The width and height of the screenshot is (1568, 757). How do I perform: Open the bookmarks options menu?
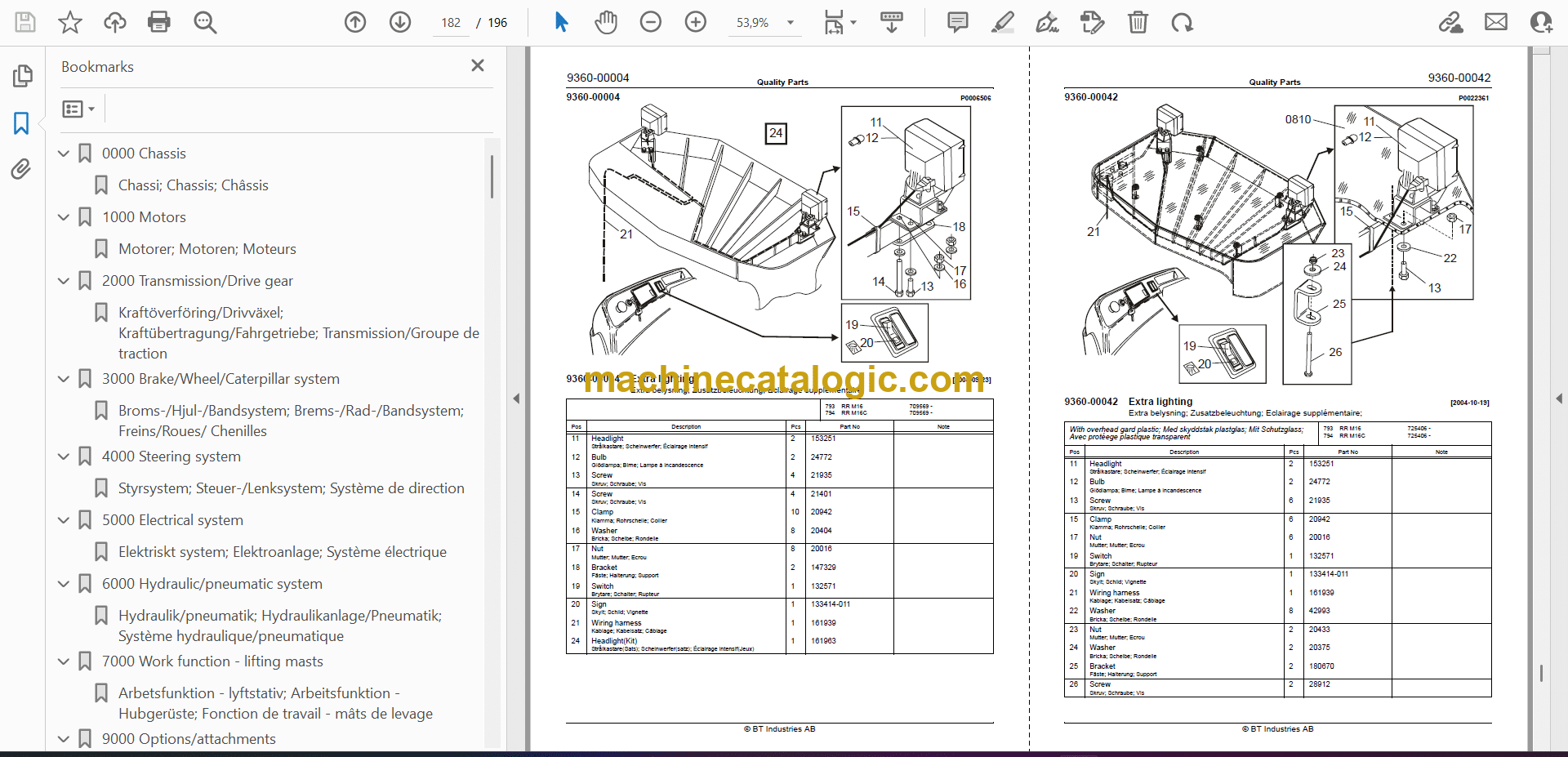click(x=78, y=109)
